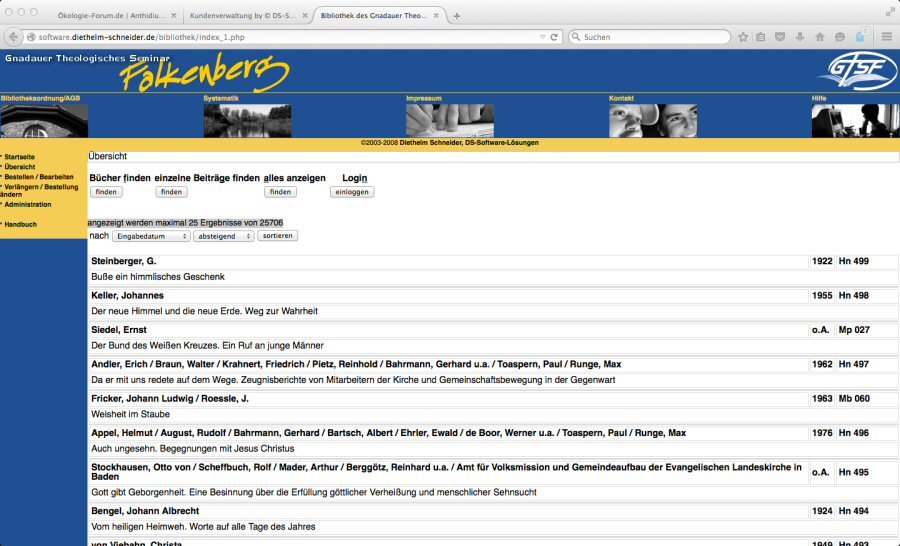Click title Weisheit im Staube
Screen dimensions: 900x546
pos(130,415)
